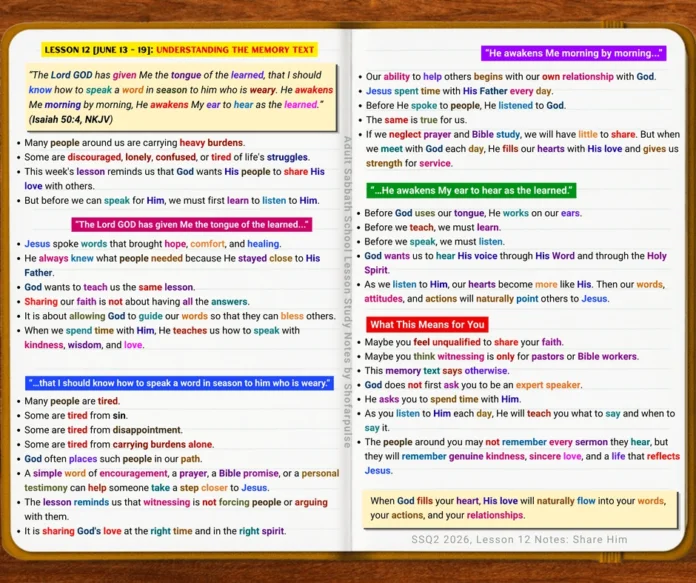Image resolution: width=696 pixels, height=583 pixels.
Task: Click bullet 'God wants to teach us the same lesson.'
Action: coord(110,287)
